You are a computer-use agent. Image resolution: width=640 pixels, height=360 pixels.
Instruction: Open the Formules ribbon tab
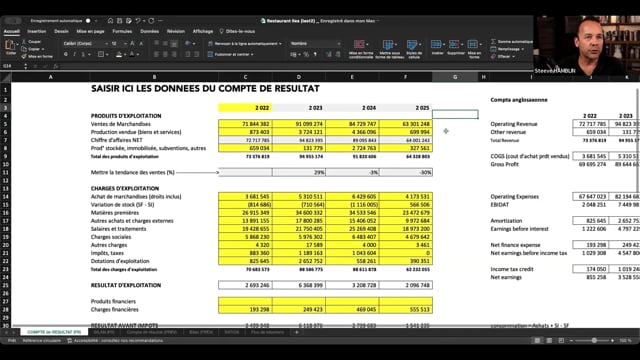(x=122, y=31)
